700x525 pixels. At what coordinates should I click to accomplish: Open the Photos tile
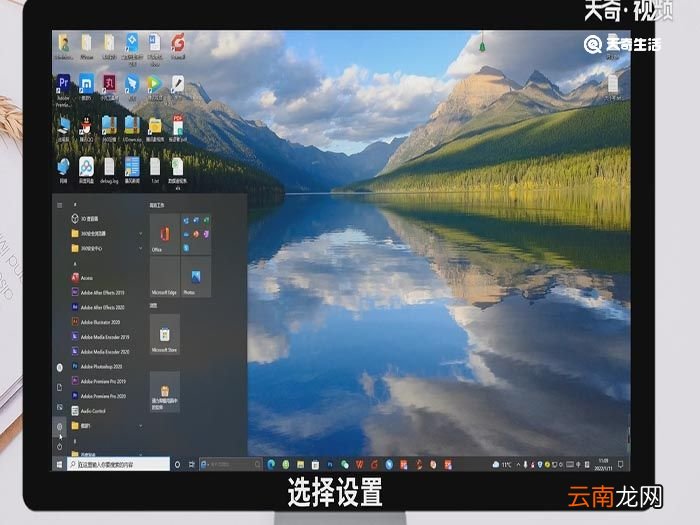196,277
